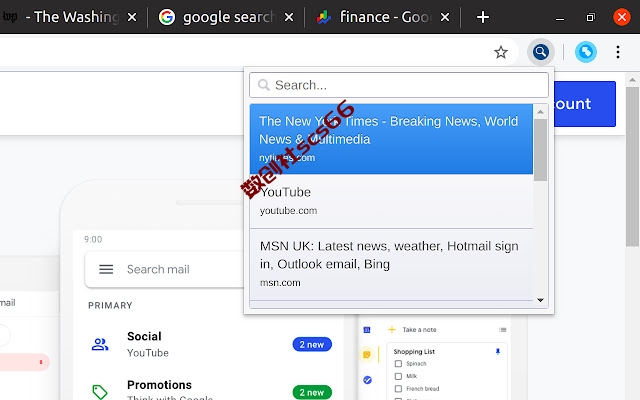Close the finance tab
The height and width of the screenshot is (400, 640).
tap(445, 17)
